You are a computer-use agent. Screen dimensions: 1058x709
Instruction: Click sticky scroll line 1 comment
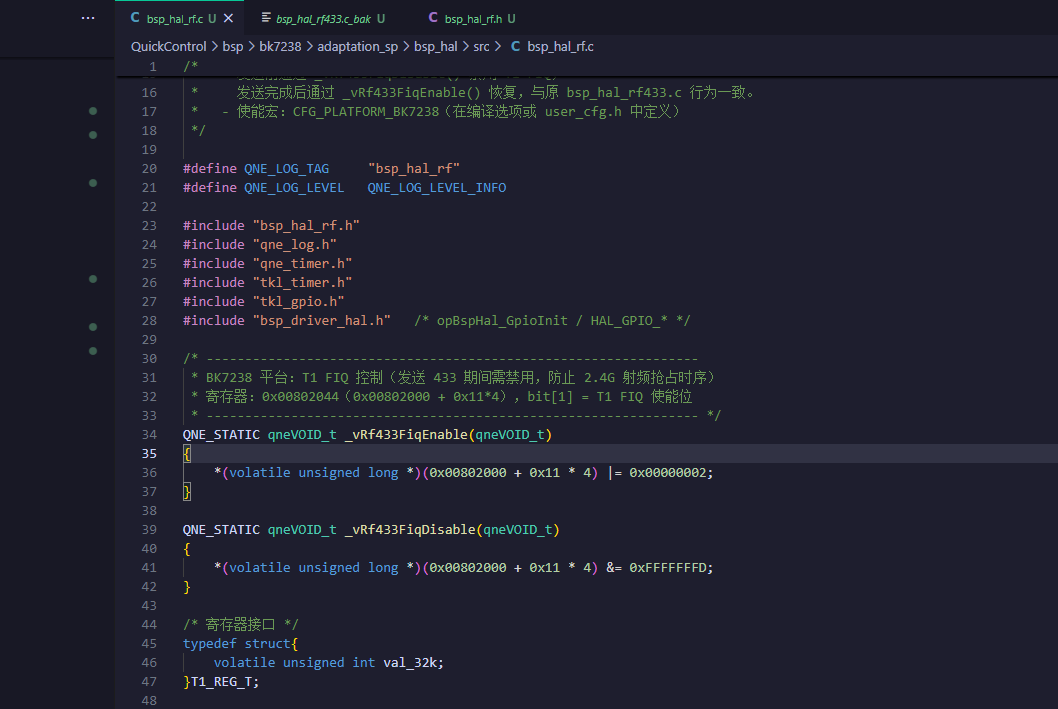point(191,66)
